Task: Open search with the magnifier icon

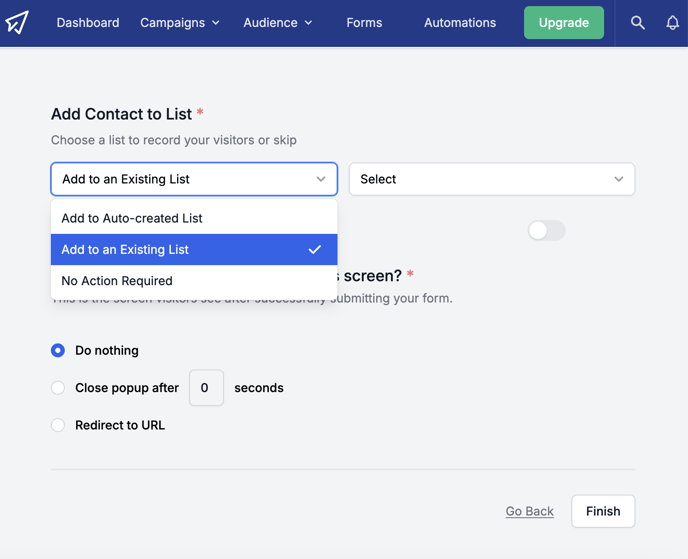Action: (638, 22)
